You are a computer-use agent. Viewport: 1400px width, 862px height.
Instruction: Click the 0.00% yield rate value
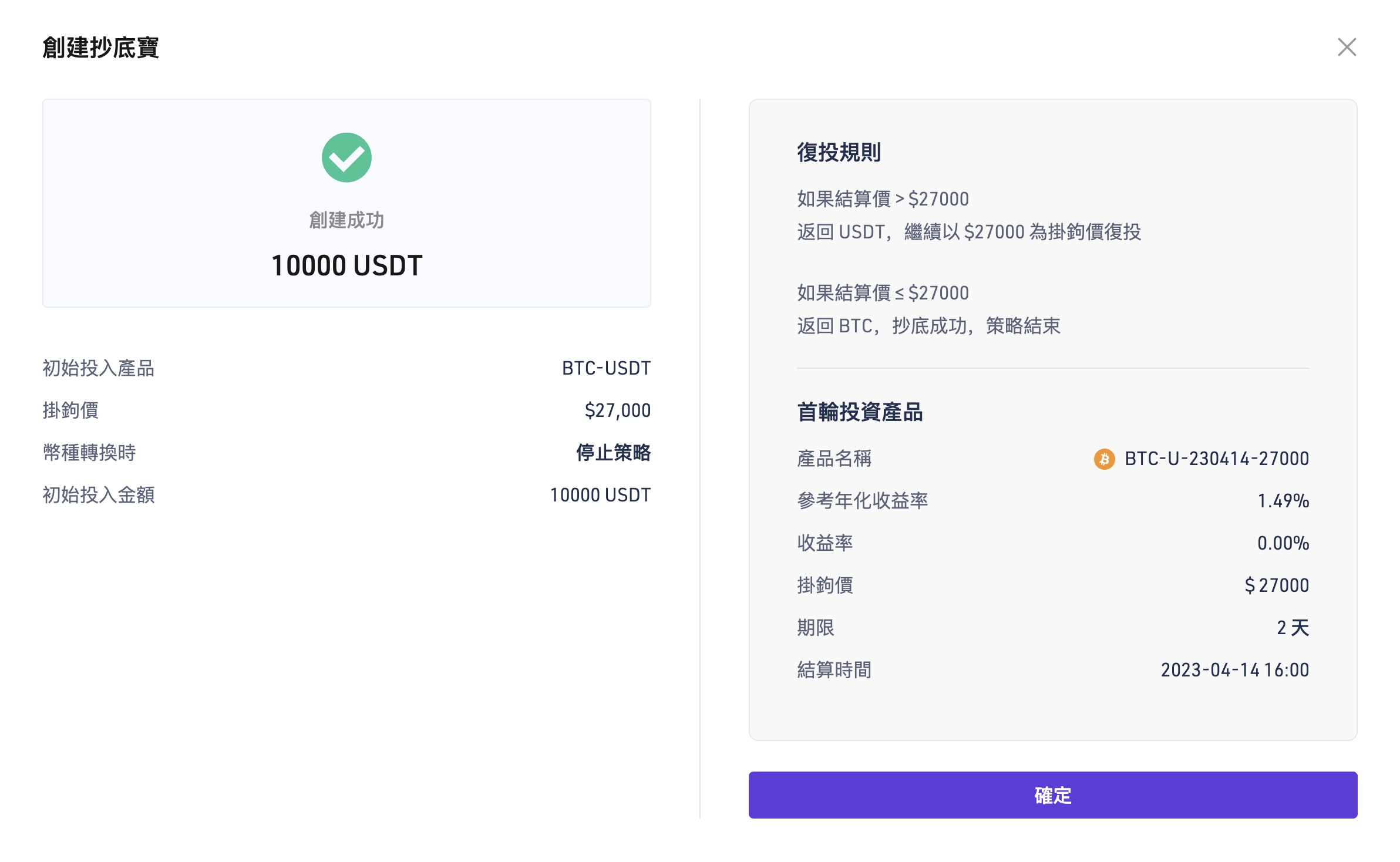click(x=1283, y=543)
